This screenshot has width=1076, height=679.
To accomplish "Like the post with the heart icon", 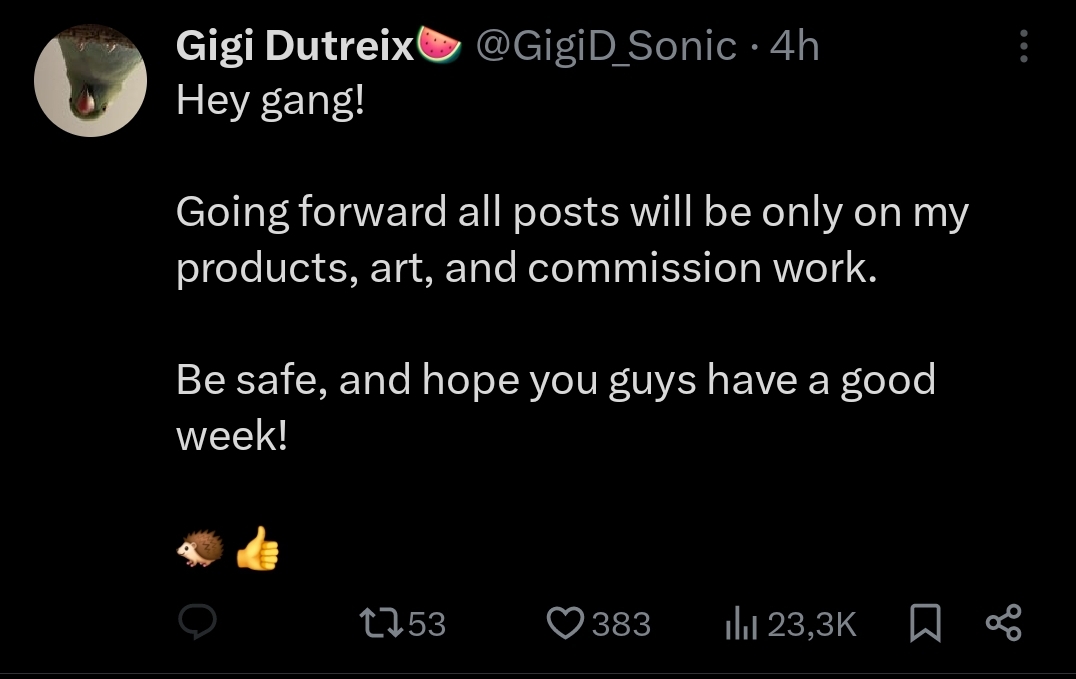I will pos(565,624).
